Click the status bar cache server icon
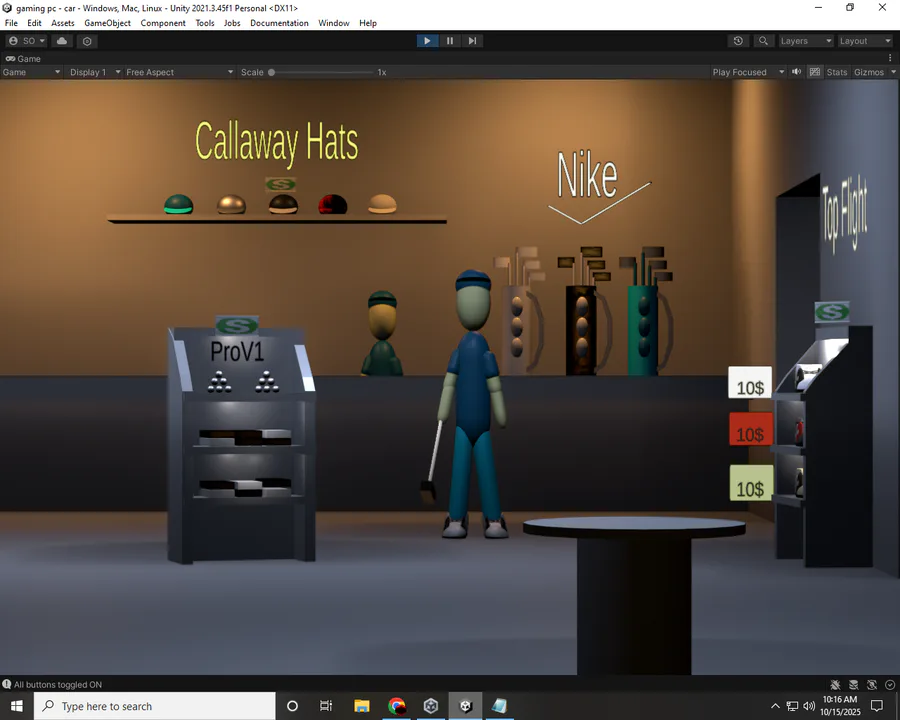 854,684
